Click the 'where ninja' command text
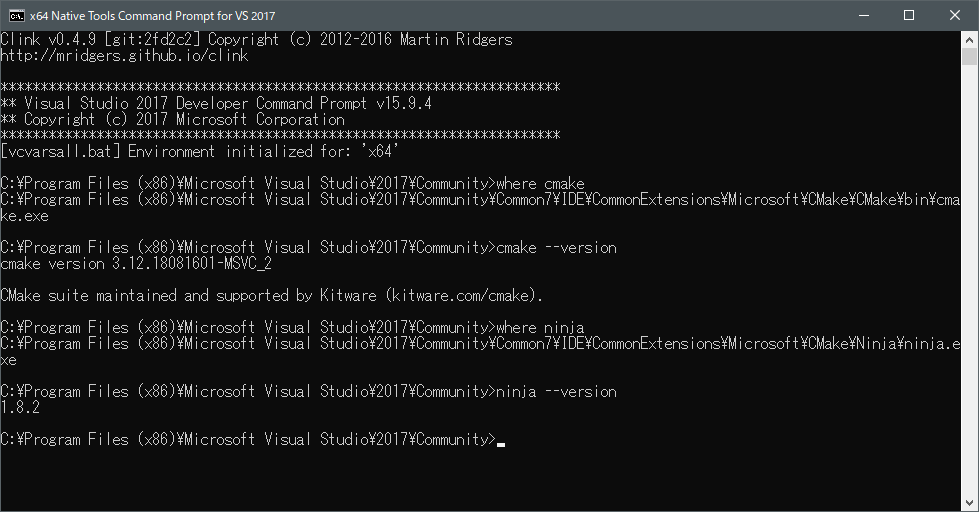 [540, 328]
